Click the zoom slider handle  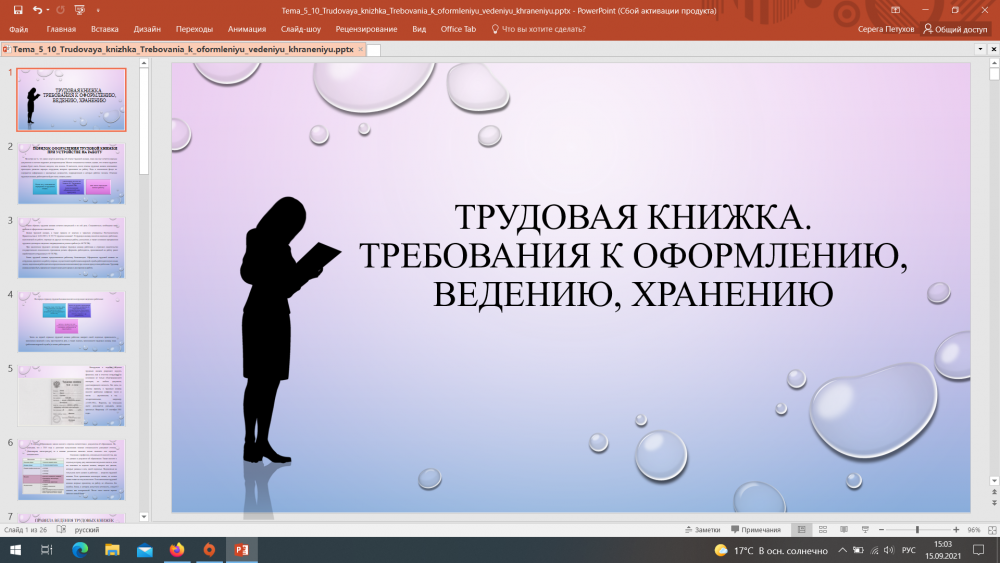(917, 529)
